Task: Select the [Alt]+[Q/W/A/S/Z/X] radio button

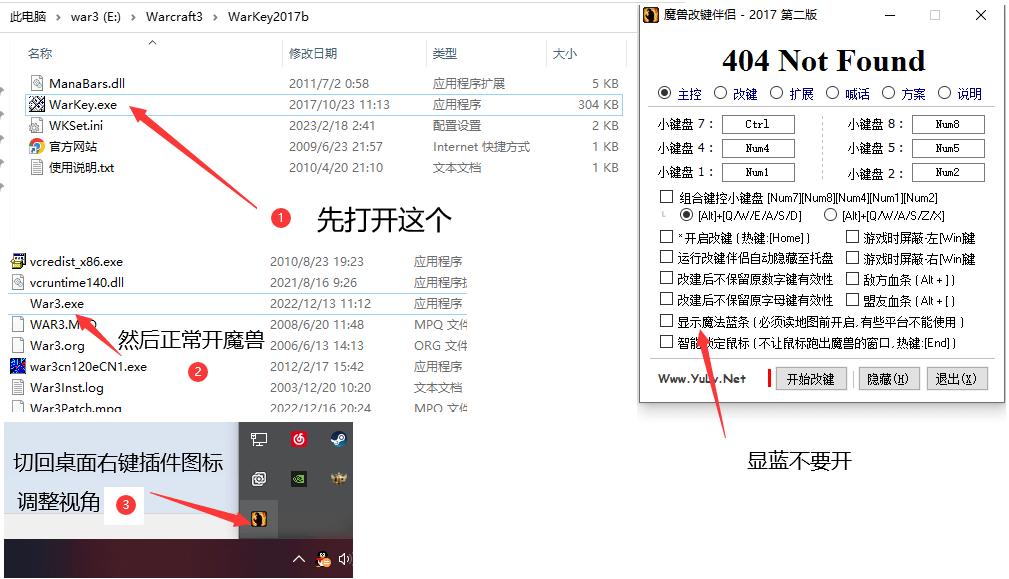Action: [830, 214]
